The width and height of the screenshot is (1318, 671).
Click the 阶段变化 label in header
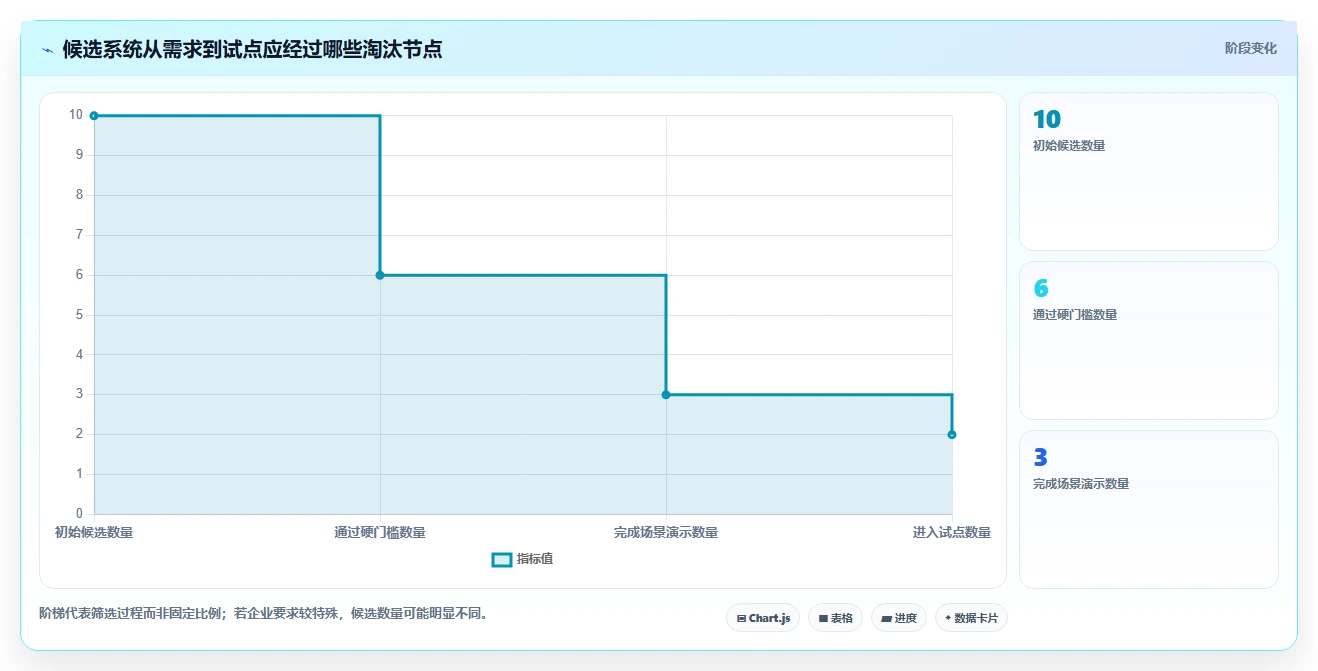(1251, 48)
